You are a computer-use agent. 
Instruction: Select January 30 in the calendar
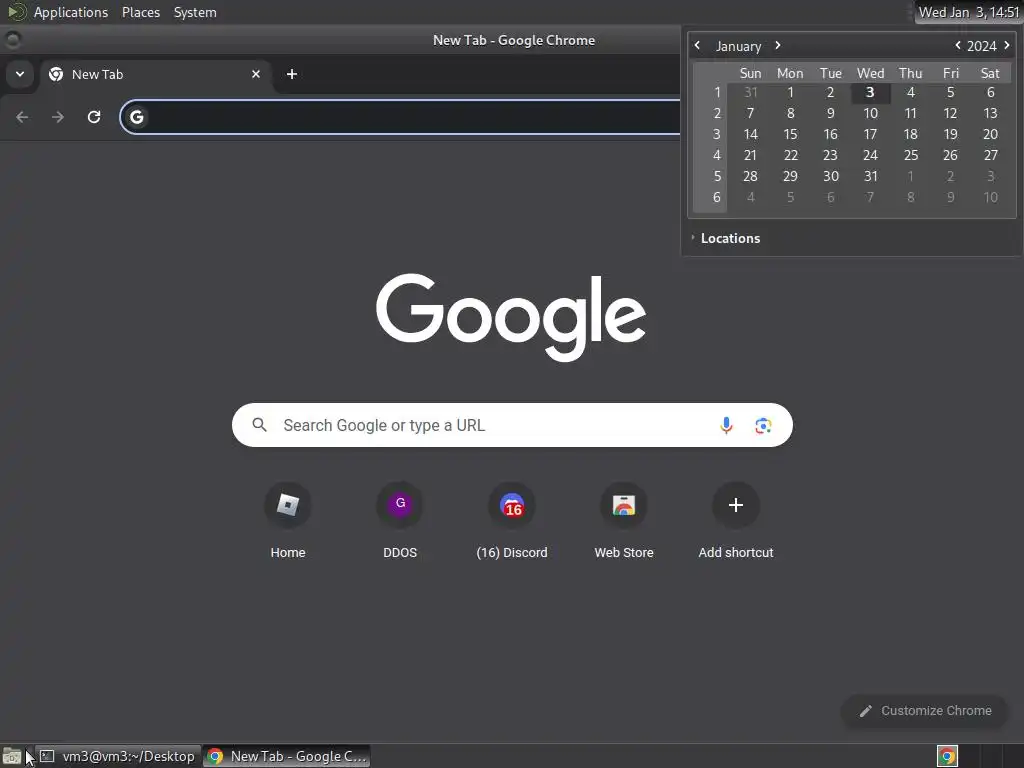pyautogui.click(x=831, y=176)
